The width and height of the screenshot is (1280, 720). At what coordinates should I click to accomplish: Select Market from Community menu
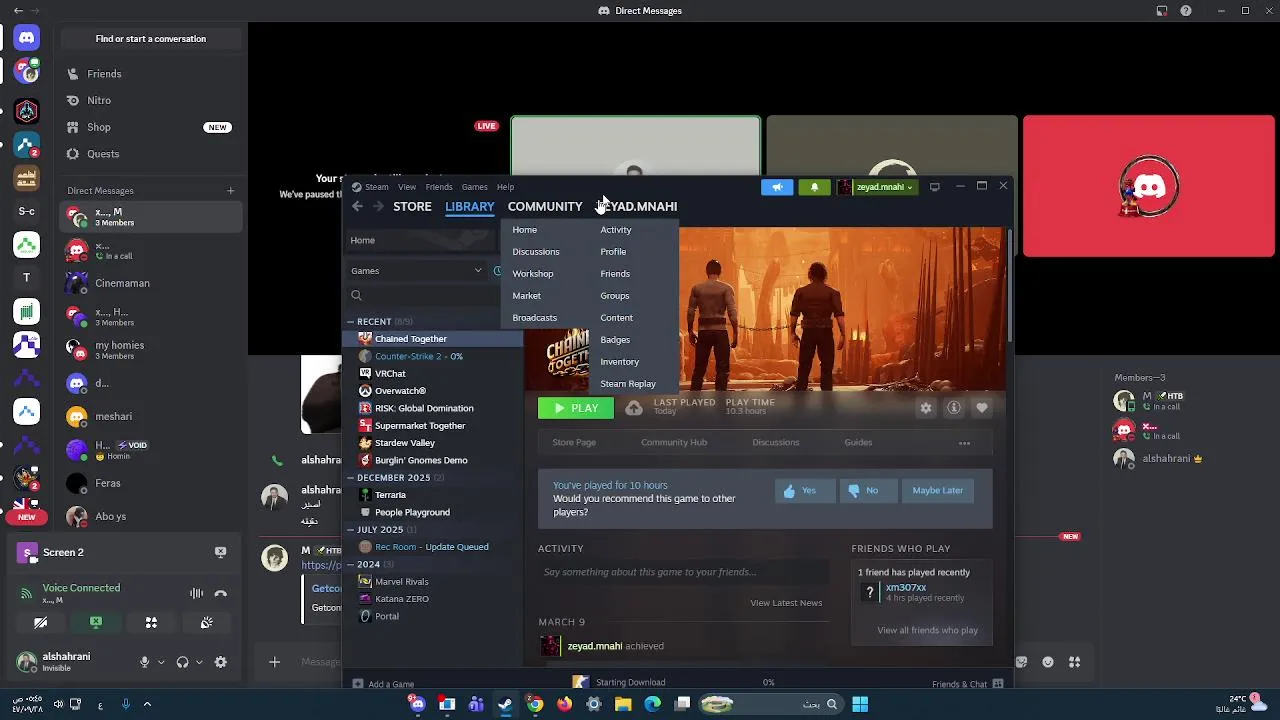tap(527, 296)
